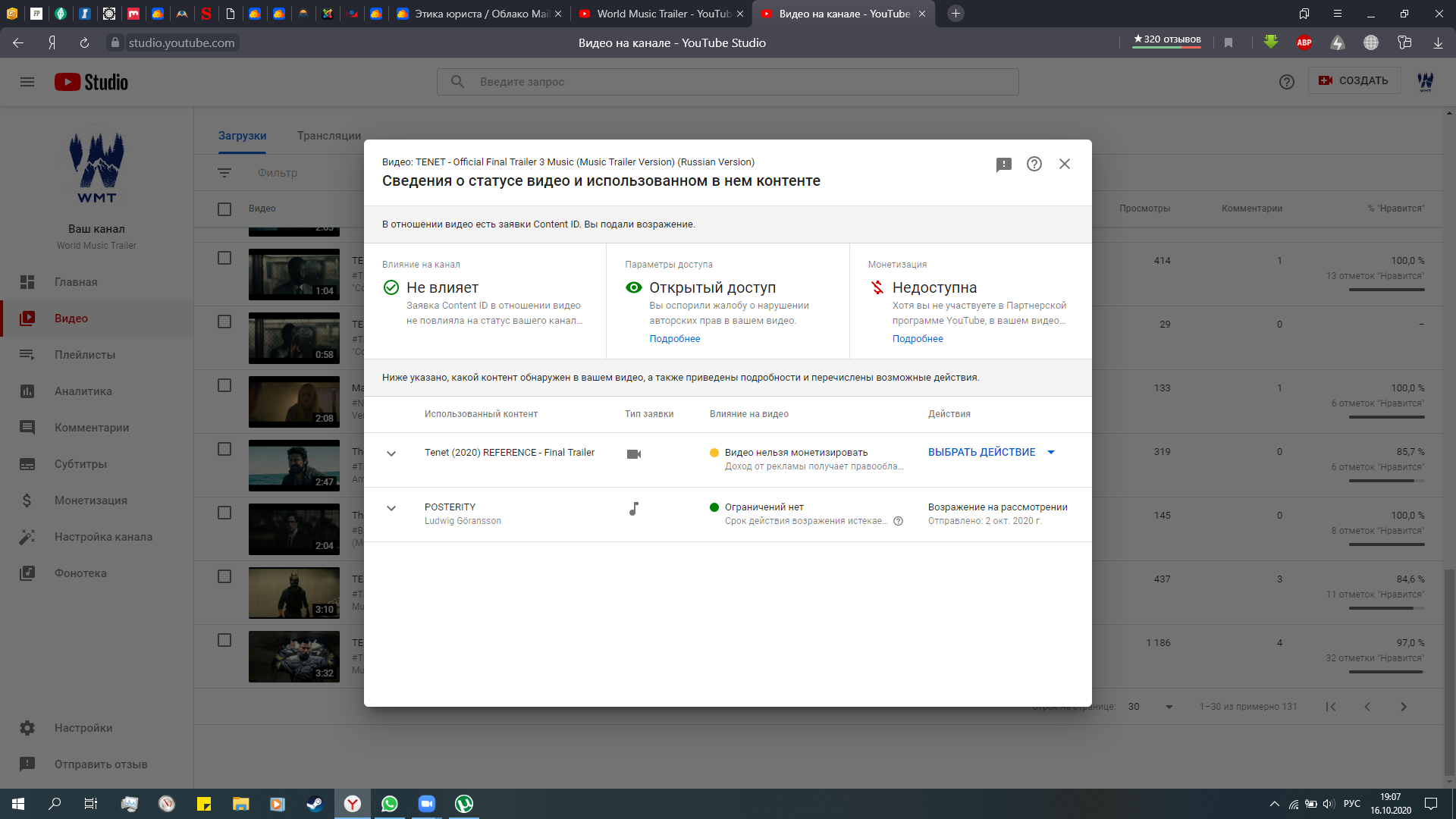
Task: Click the Create video camera button
Action: tap(1354, 80)
